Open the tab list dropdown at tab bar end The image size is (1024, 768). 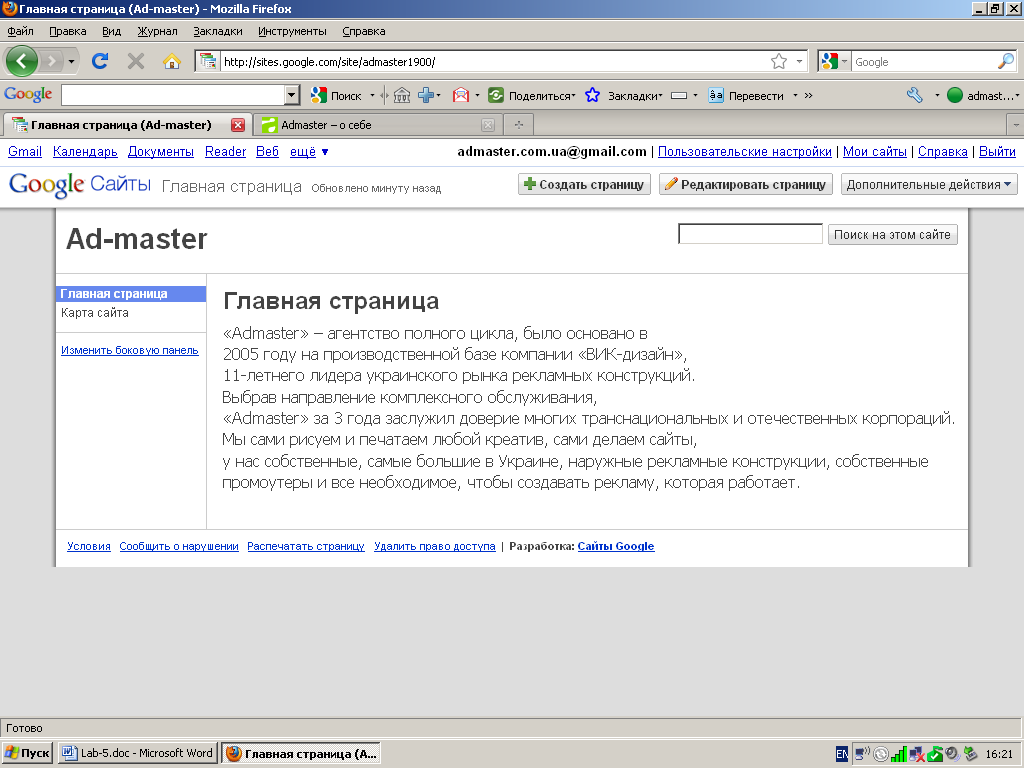(x=1016, y=125)
